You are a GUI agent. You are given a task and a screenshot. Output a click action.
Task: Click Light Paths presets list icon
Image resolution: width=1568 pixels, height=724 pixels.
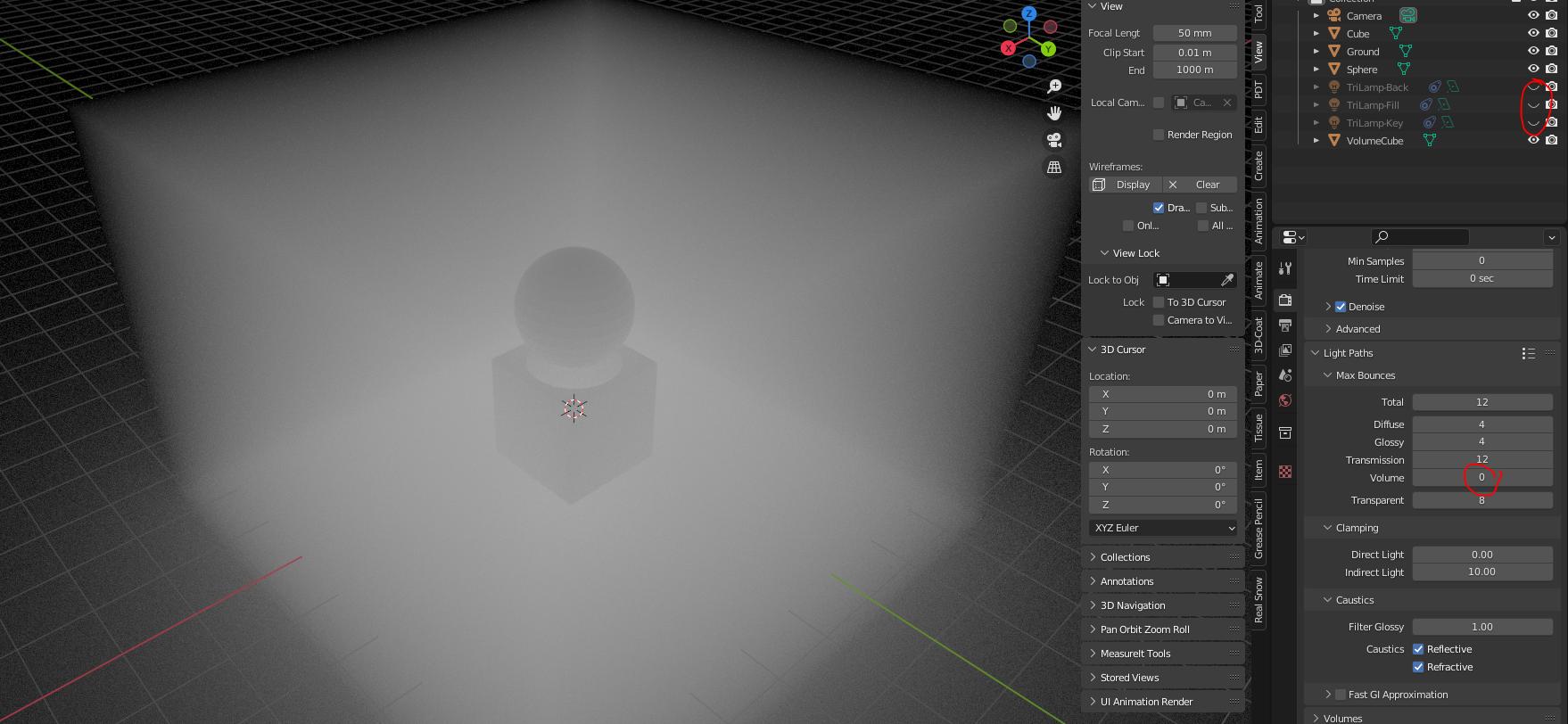1528,353
